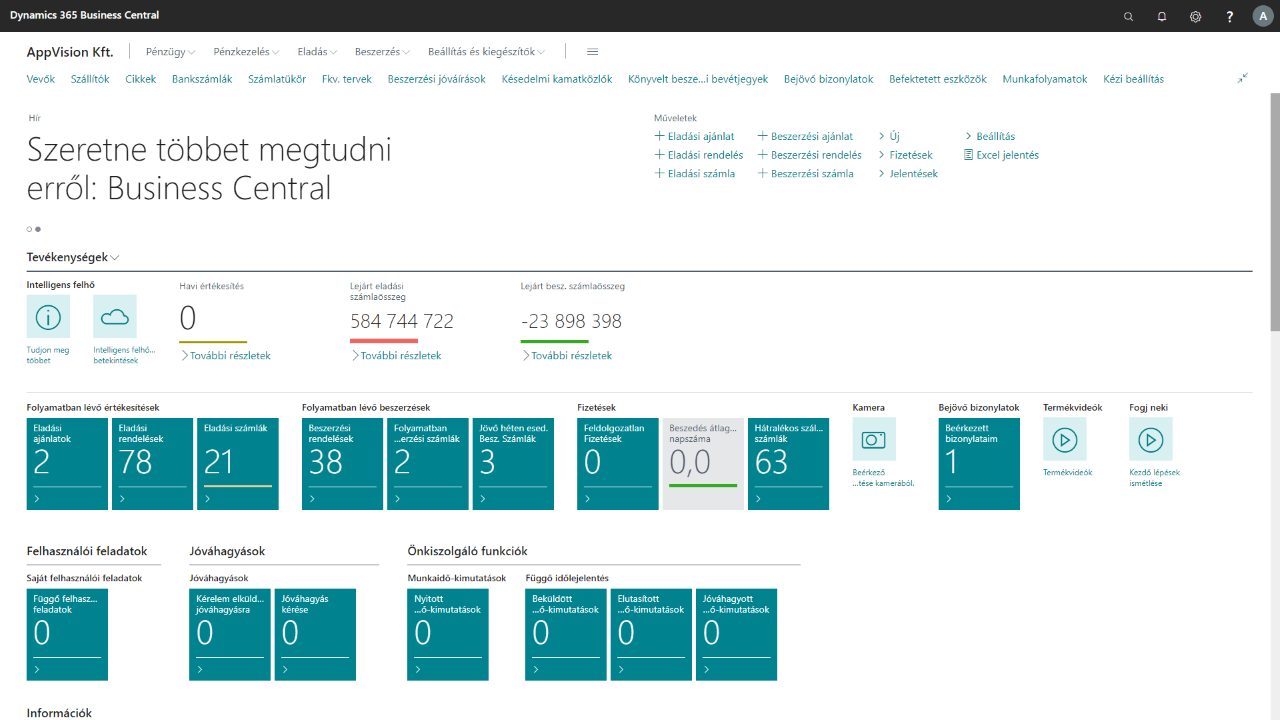
Task: Create new Beszerzési rendelés action
Action: [x=809, y=155]
